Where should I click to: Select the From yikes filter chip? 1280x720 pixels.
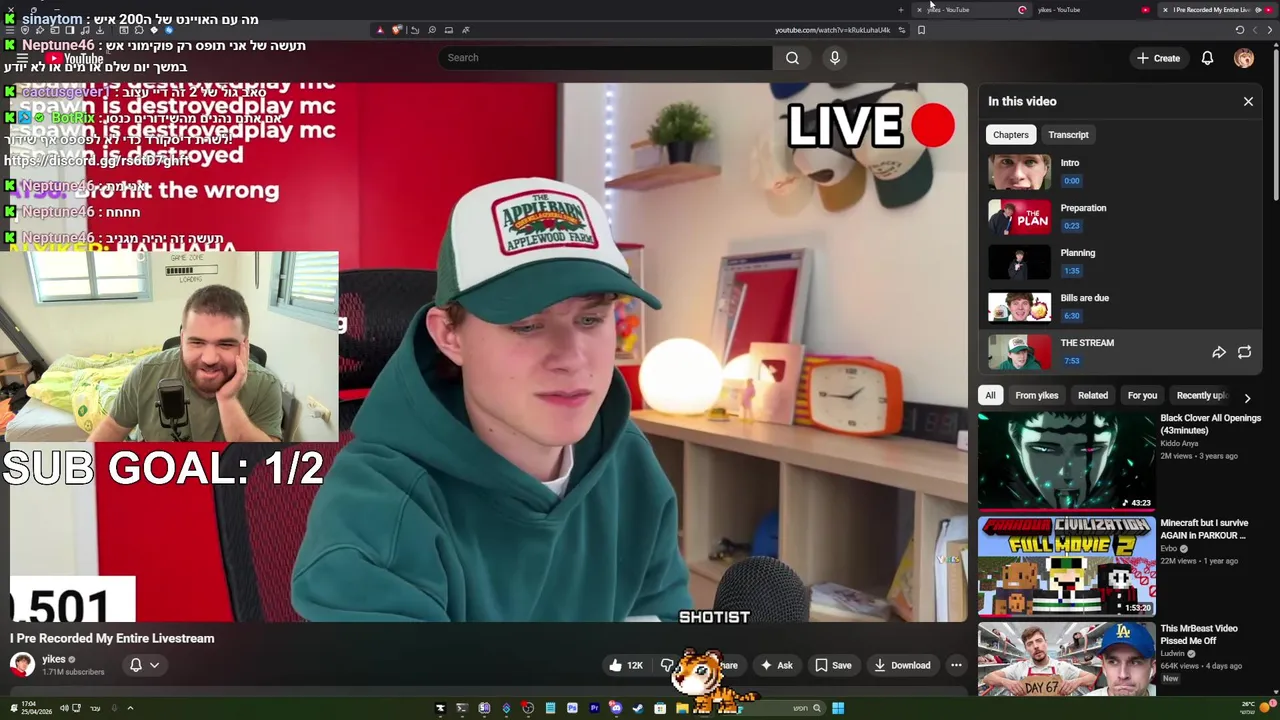pos(1036,395)
